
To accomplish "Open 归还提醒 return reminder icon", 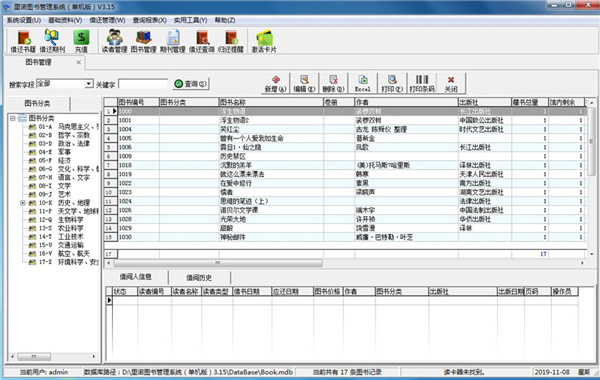I will (x=231, y=41).
